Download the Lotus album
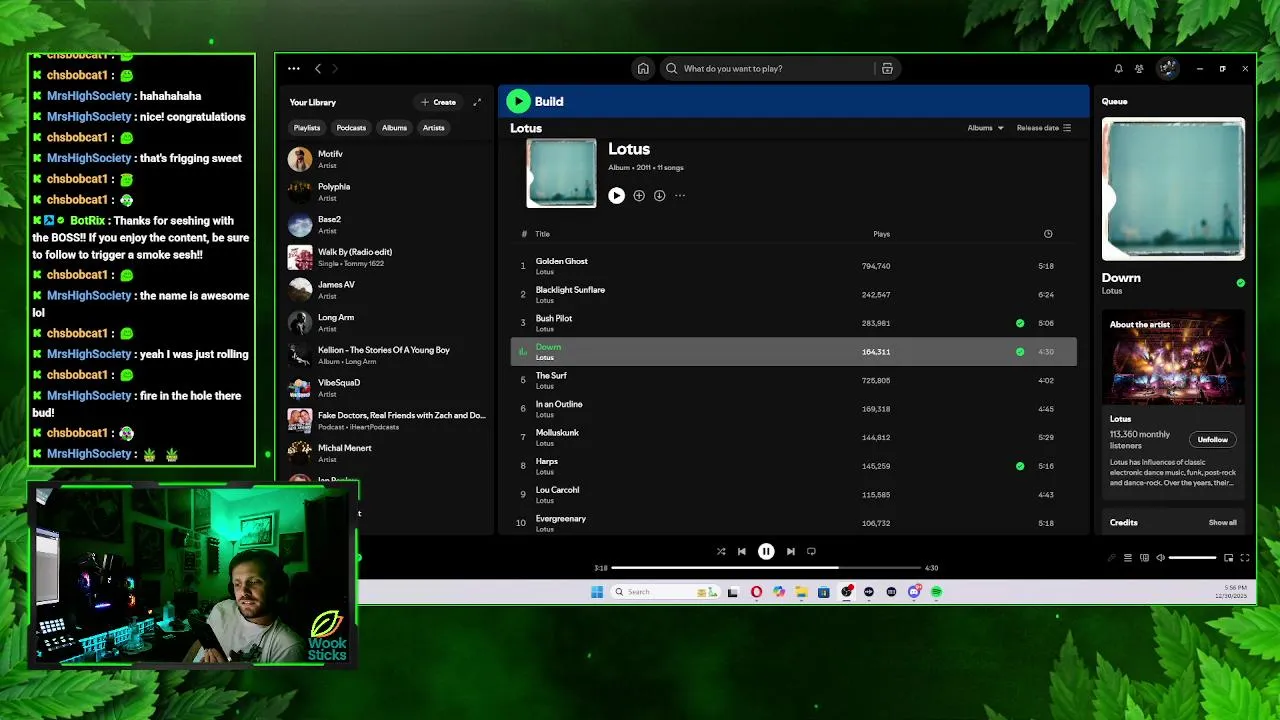This screenshot has width=1280, height=720. coord(659,196)
